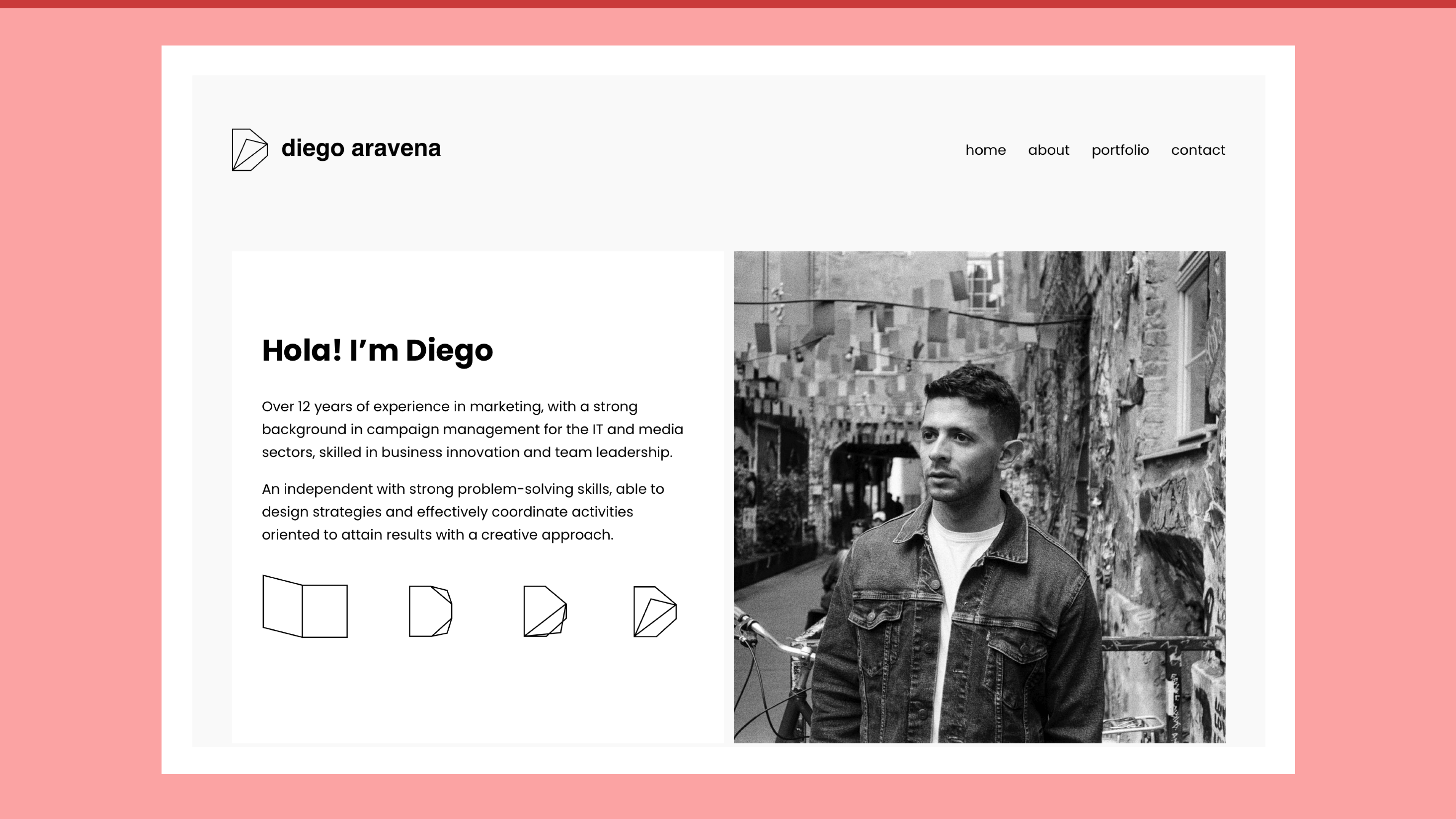Click the unfolded open paper icon
Screen dimensions: 1456x819
click(304, 607)
